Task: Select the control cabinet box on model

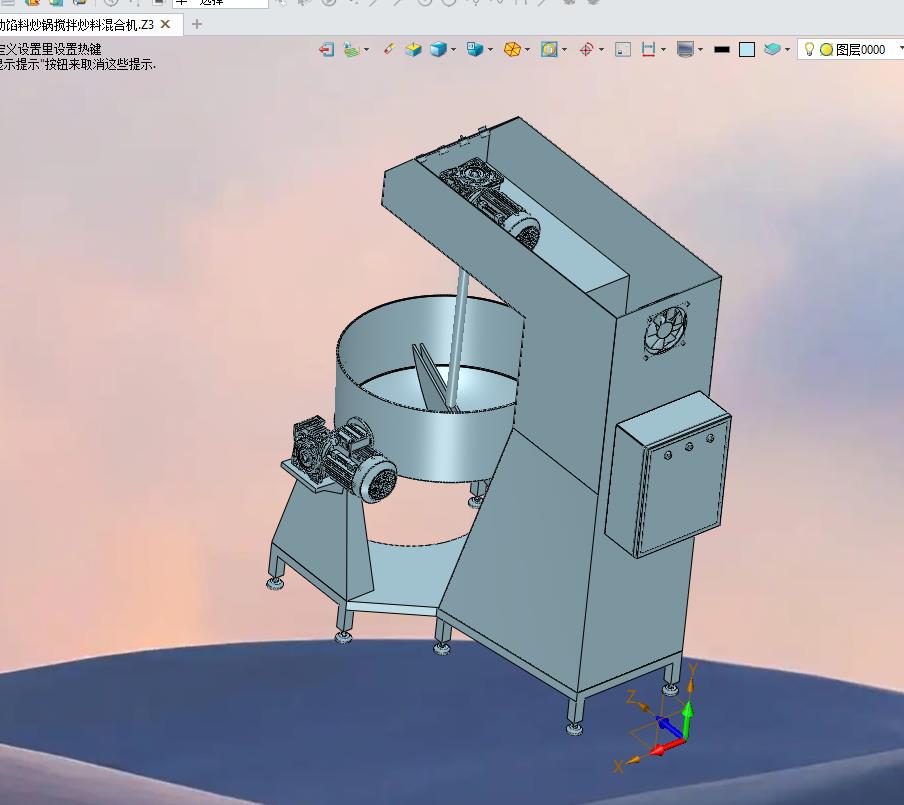Action: (668, 475)
